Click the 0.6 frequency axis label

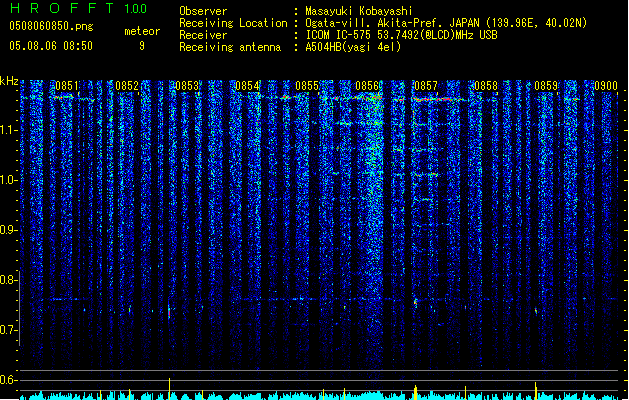pos(8,380)
